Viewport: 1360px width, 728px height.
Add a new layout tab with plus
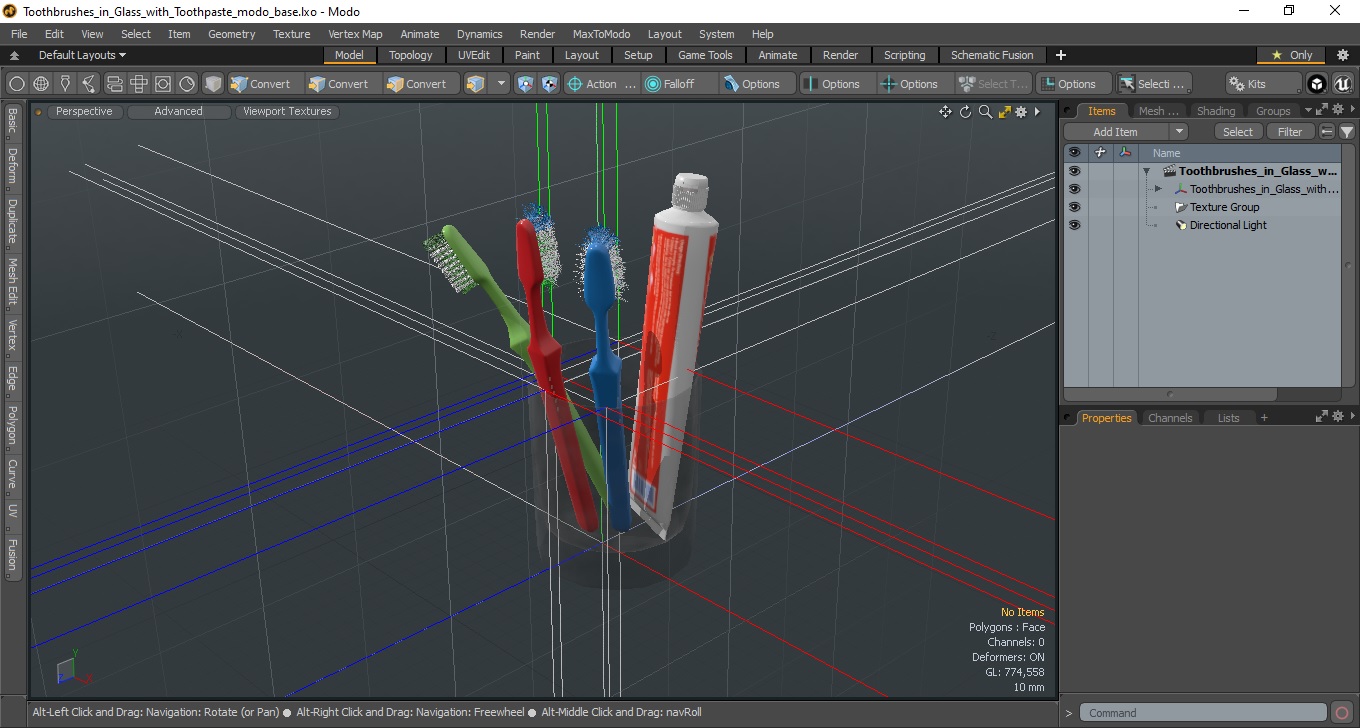[x=1061, y=55]
